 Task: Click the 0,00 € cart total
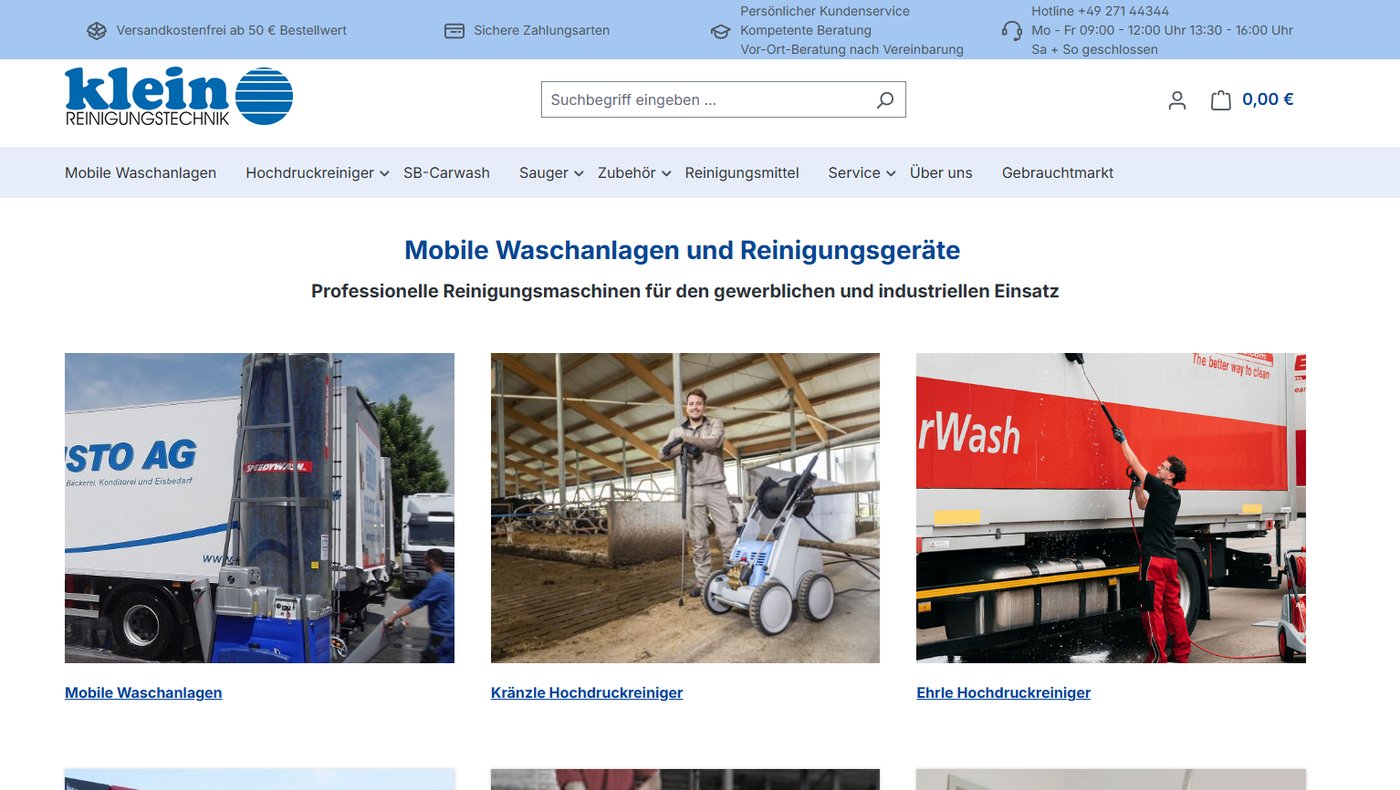click(1268, 99)
